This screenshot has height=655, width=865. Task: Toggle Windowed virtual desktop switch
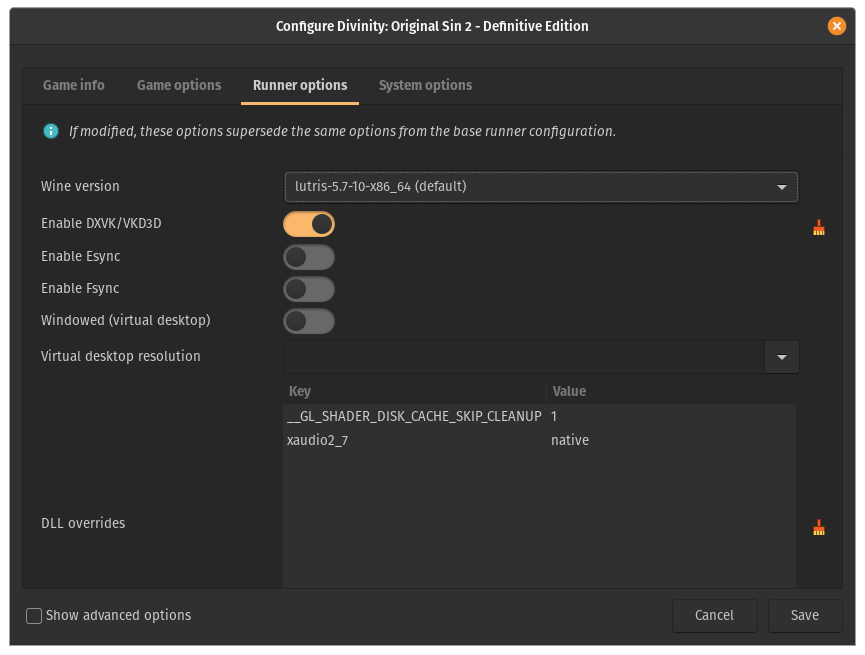point(309,321)
